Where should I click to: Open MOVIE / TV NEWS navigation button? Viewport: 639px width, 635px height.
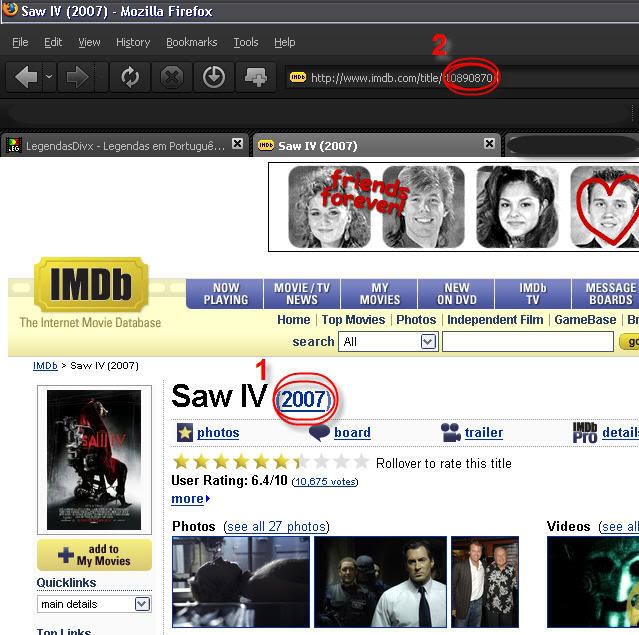coord(302,294)
